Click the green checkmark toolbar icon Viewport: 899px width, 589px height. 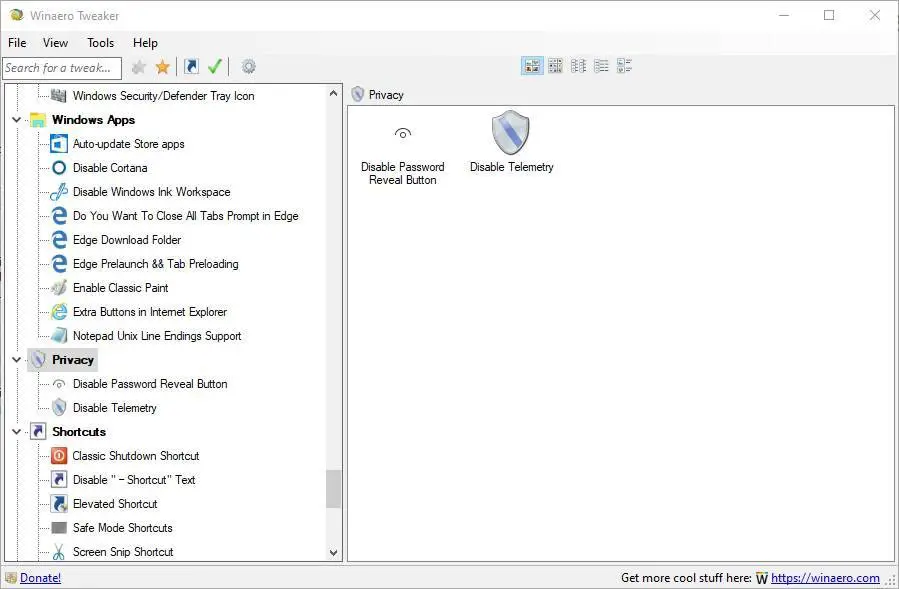coord(215,67)
